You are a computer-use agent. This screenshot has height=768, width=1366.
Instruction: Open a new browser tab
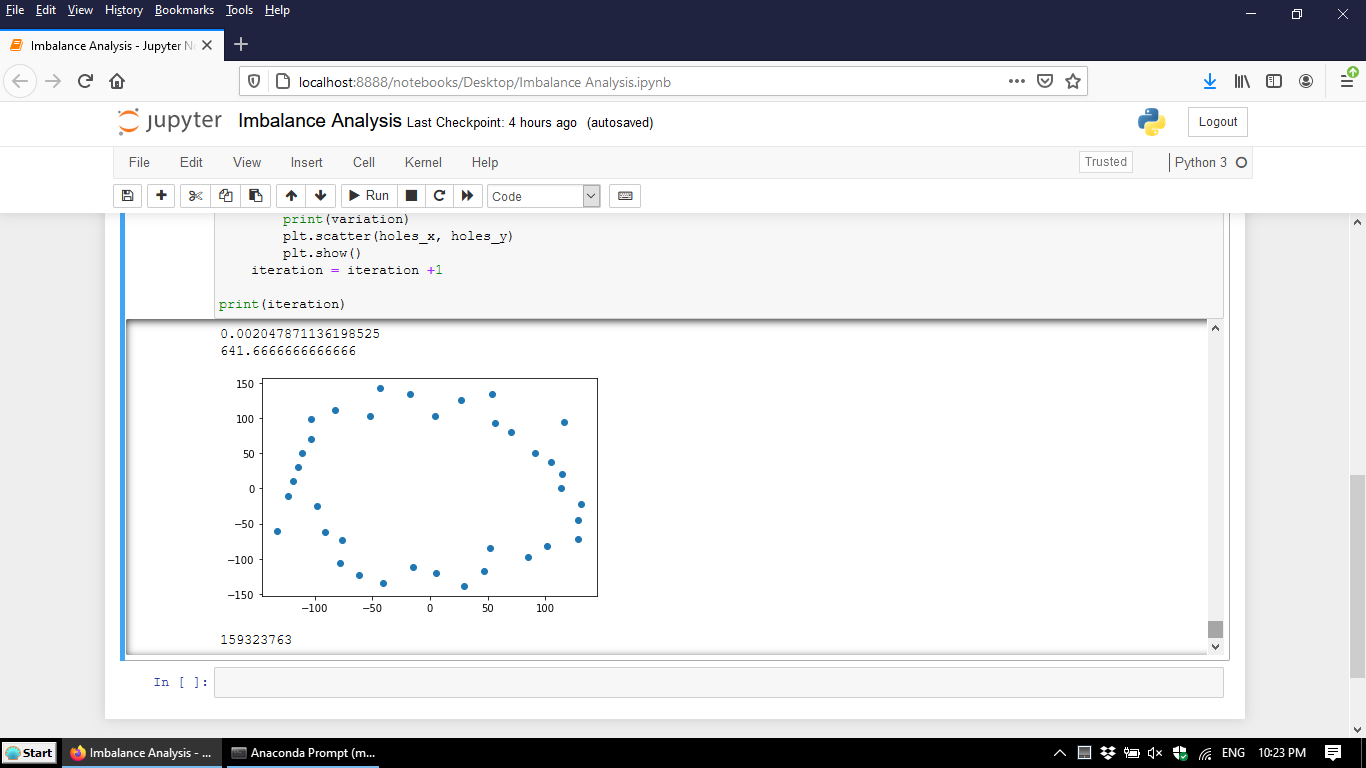(x=240, y=44)
